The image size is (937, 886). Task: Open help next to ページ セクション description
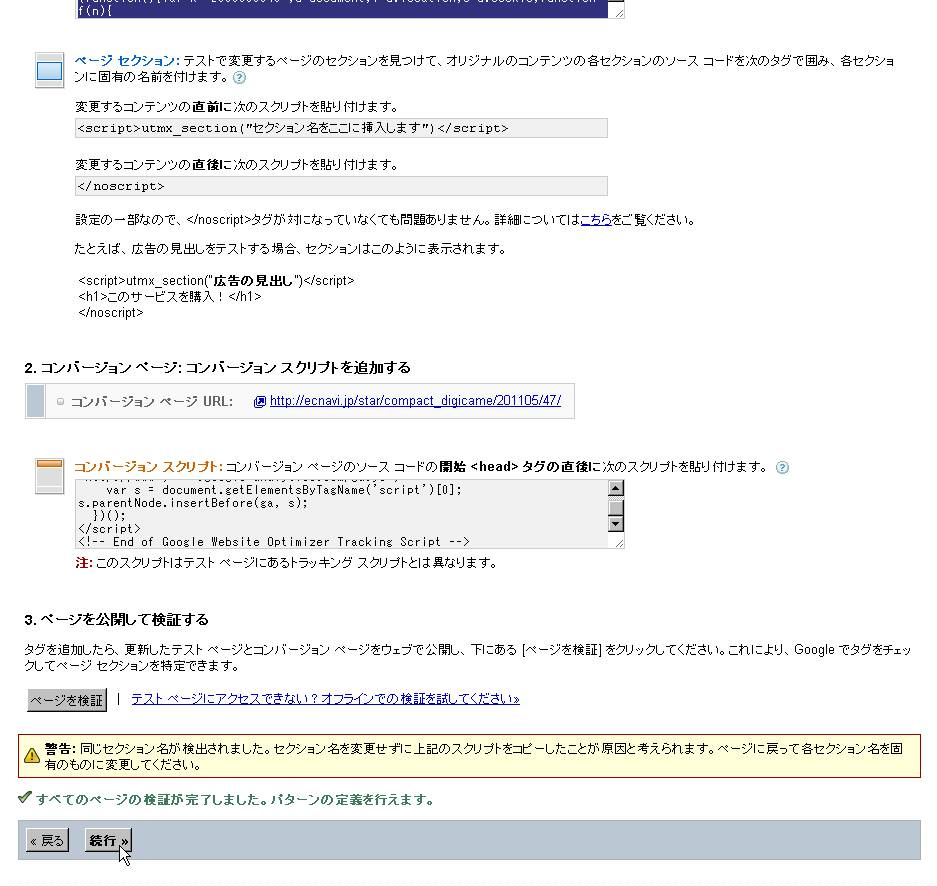239,77
